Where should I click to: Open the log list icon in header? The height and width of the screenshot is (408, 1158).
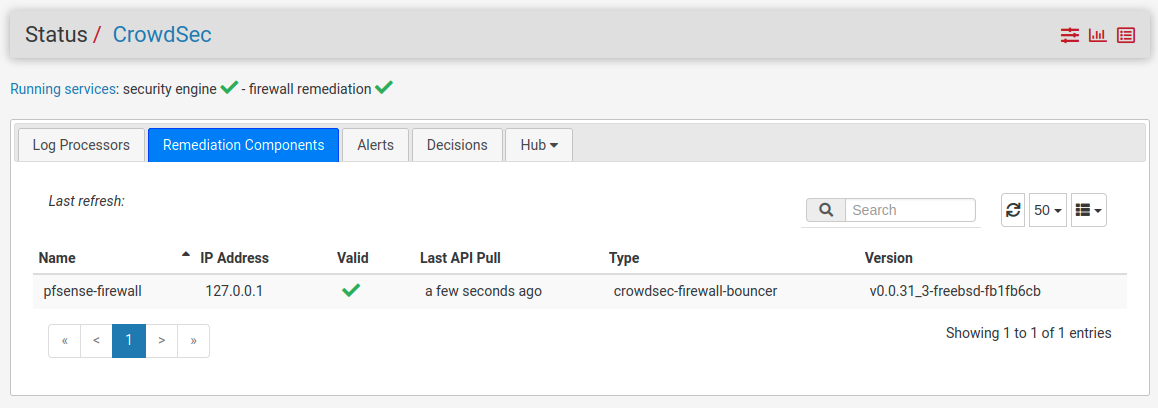pos(1126,35)
